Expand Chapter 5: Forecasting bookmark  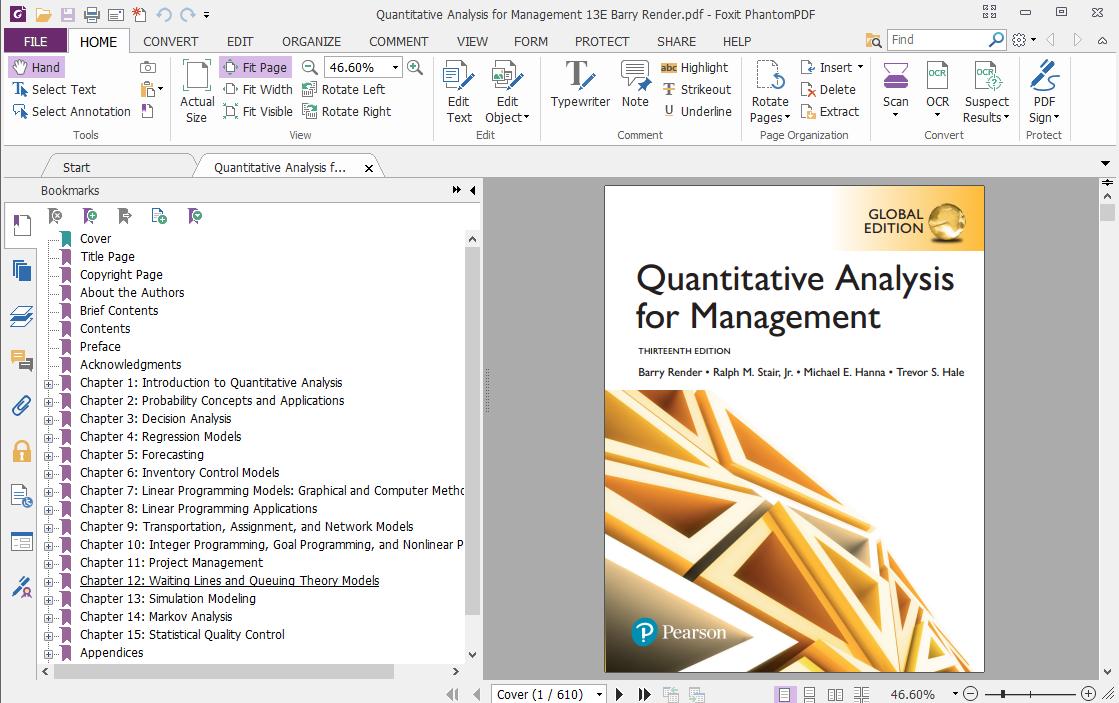[49, 455]
